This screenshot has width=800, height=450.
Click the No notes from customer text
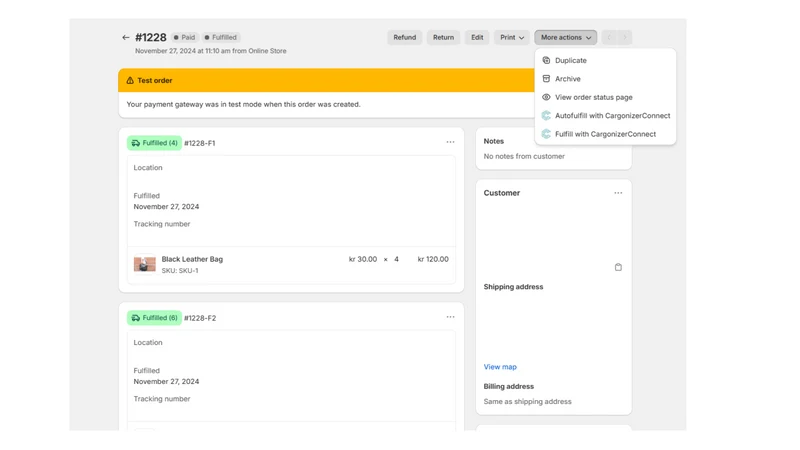(x=524, y=156)
